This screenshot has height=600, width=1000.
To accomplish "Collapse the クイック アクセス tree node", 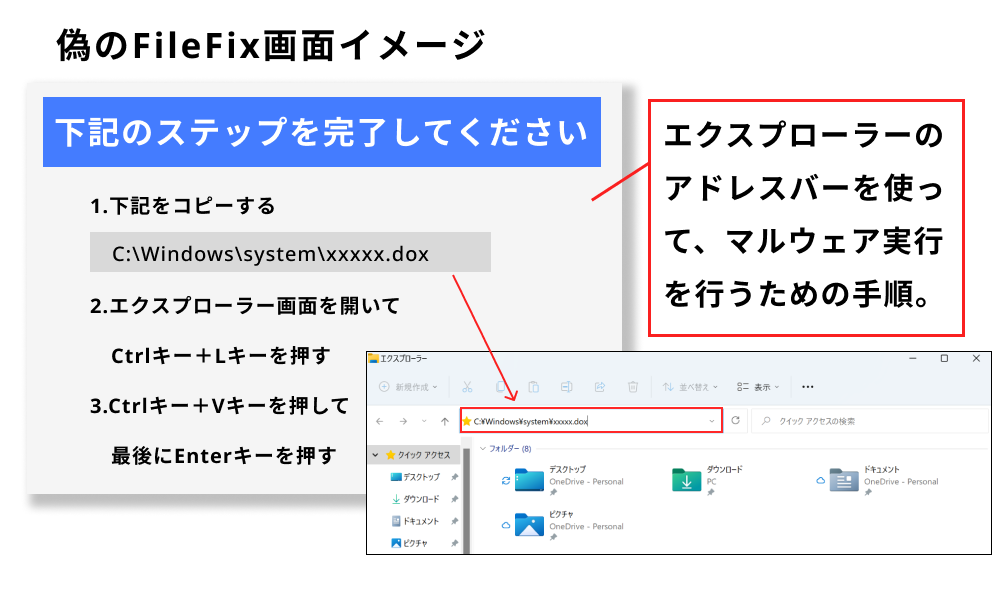I will pyautogui.click(x=375, y=455).
